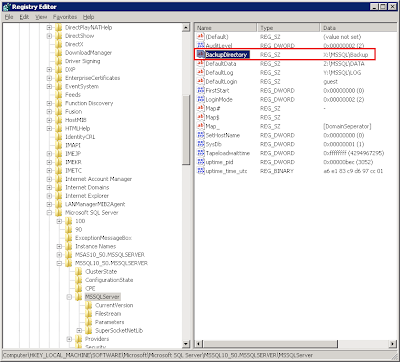Click the DWORD icon for uptime_pid
Viewport: 400px width, 362px height.
[201, 162]
